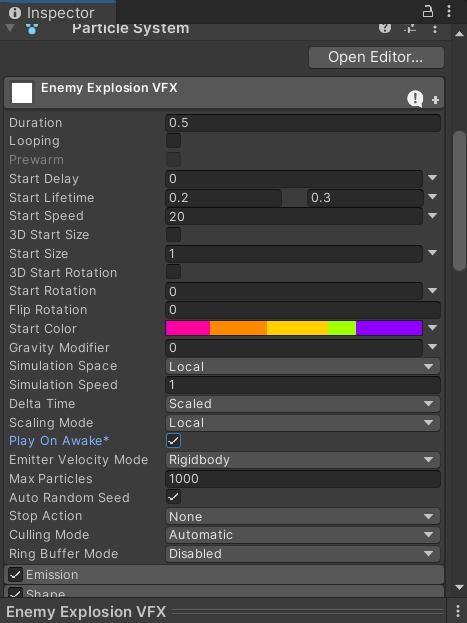Click the Shape module header label
The width and height of the screenshot is (467, 623).
click(x=46, y=593)
